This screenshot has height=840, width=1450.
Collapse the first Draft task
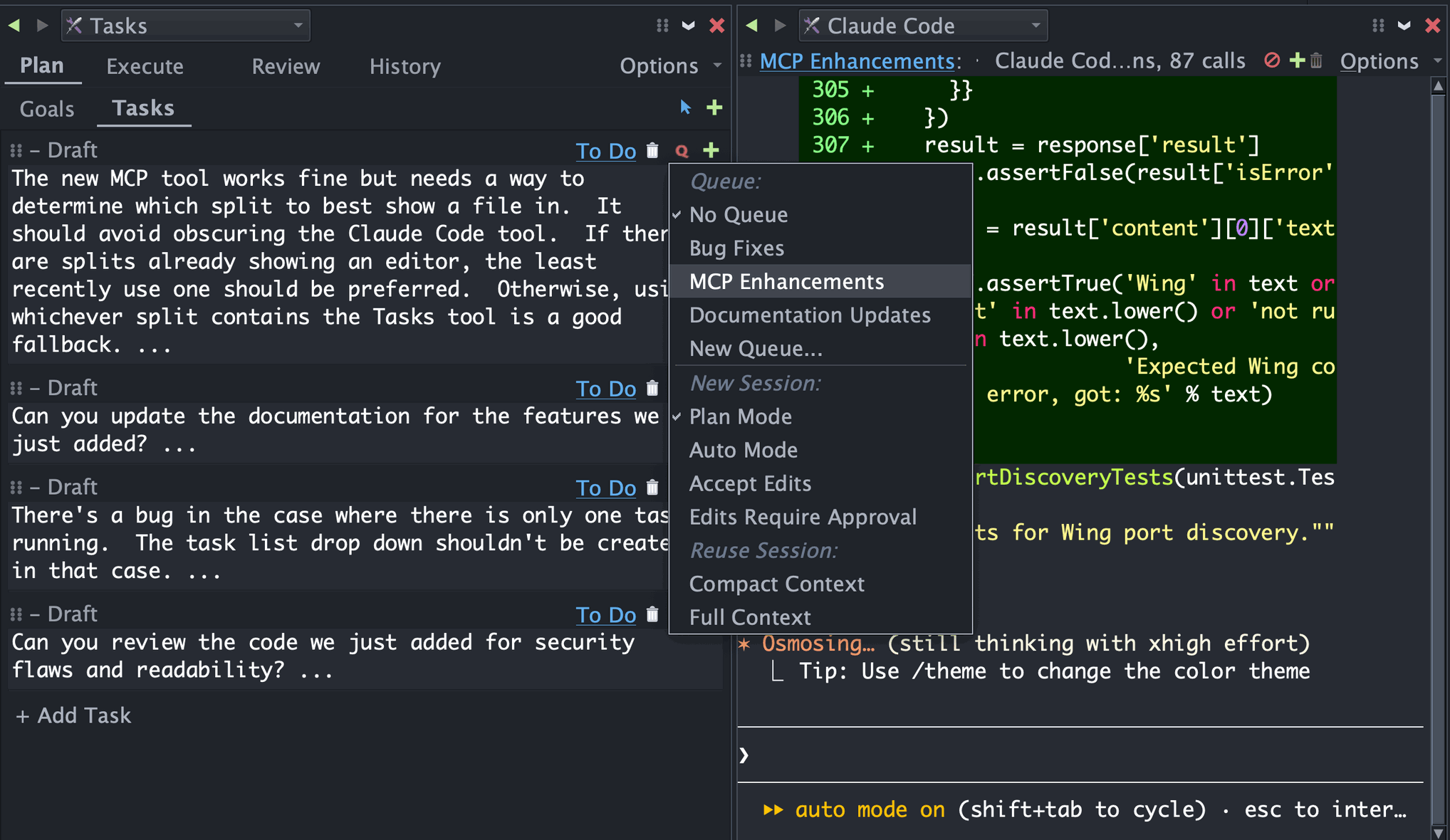[x=34, y=150]
